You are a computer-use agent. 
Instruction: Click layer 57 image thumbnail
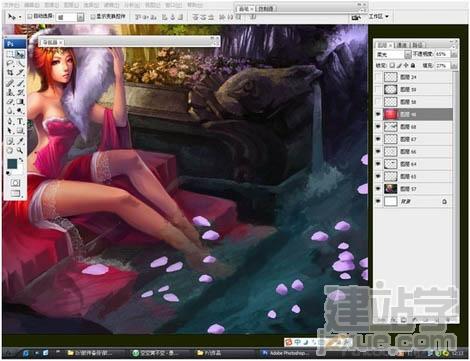[x=390, y=189]
